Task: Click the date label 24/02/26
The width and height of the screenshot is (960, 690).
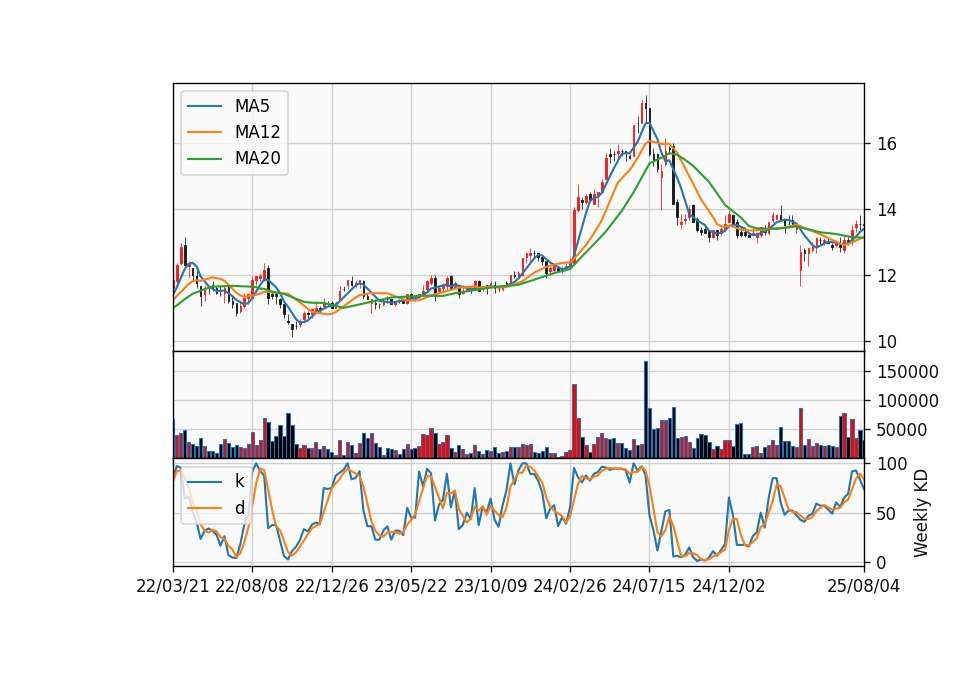Action: [x=569, y=586]
